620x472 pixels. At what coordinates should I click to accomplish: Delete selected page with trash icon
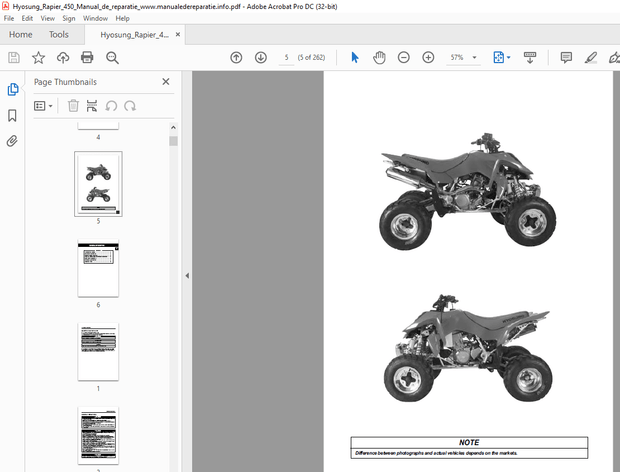pos(73,106)
